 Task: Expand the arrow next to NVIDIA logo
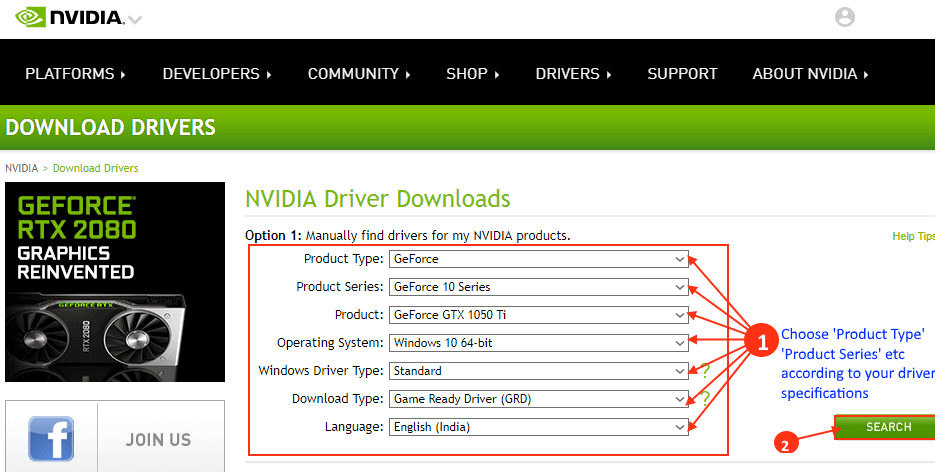135,20
